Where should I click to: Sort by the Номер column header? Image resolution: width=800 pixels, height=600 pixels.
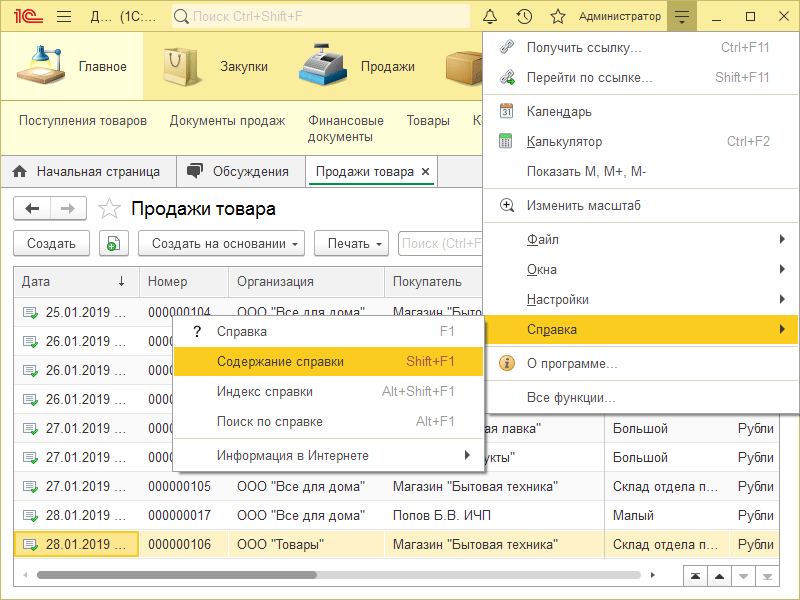(184, 282)
